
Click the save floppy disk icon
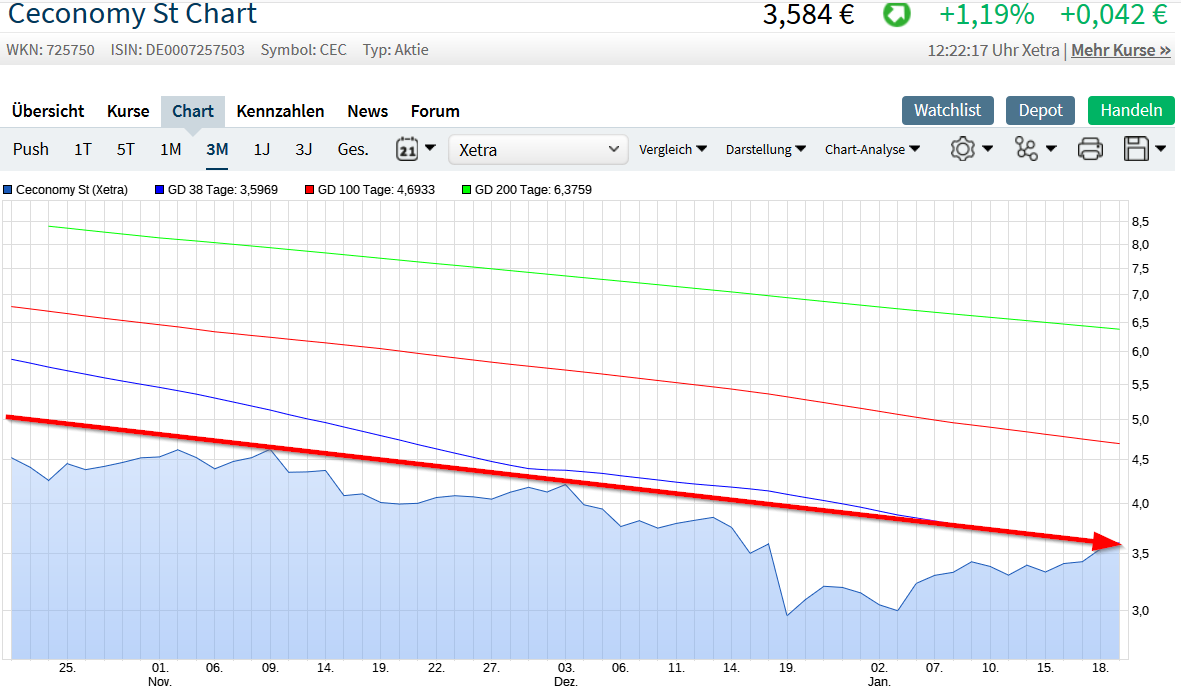pyautogui.click(x=1136, y=149)
